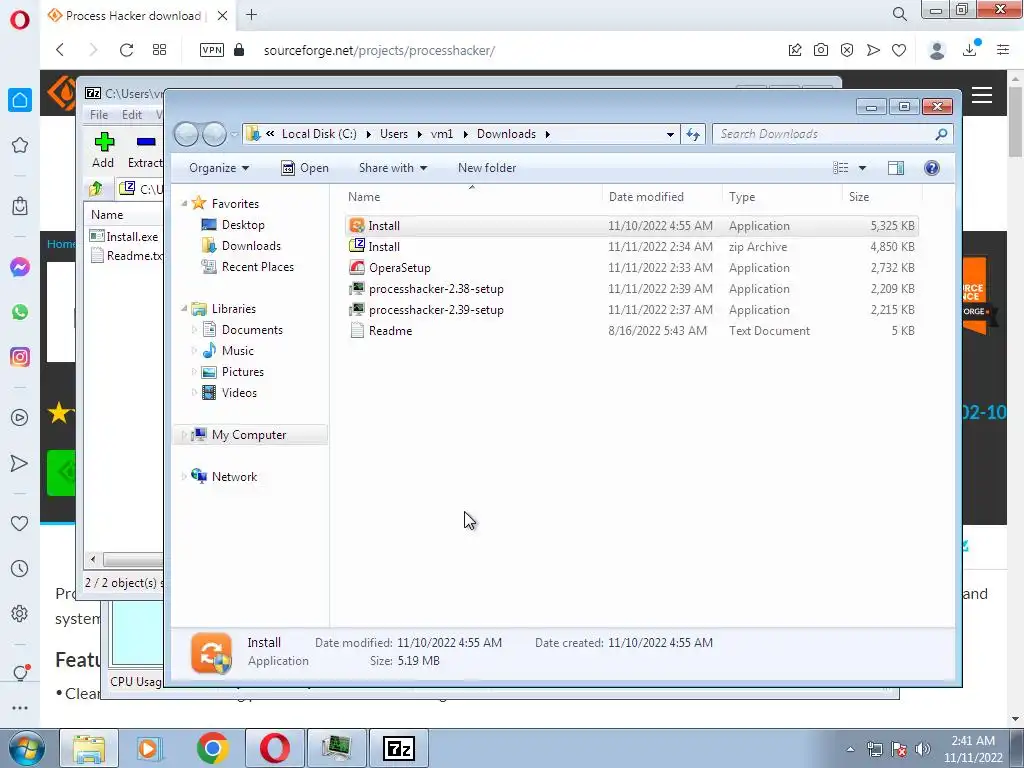
Task: Expand My Computer tree node
Action: click(184, 435)
